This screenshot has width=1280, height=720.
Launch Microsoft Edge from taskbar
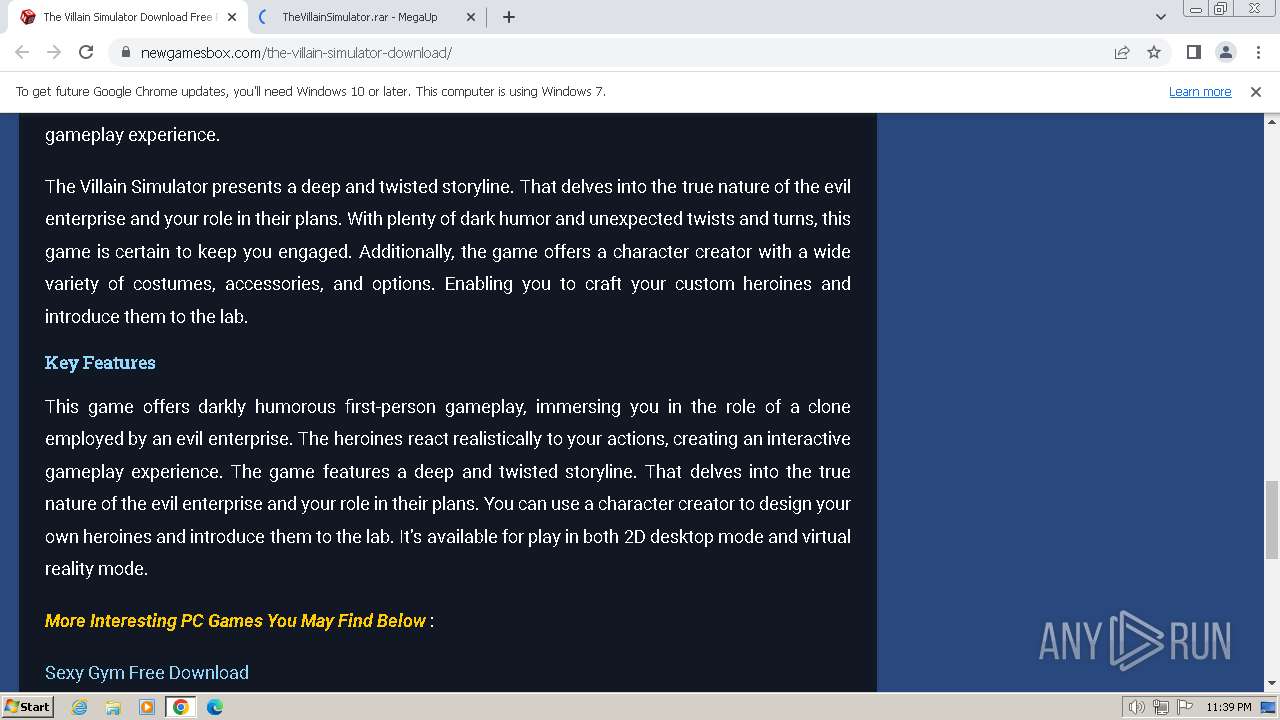[x=215, y=707]
